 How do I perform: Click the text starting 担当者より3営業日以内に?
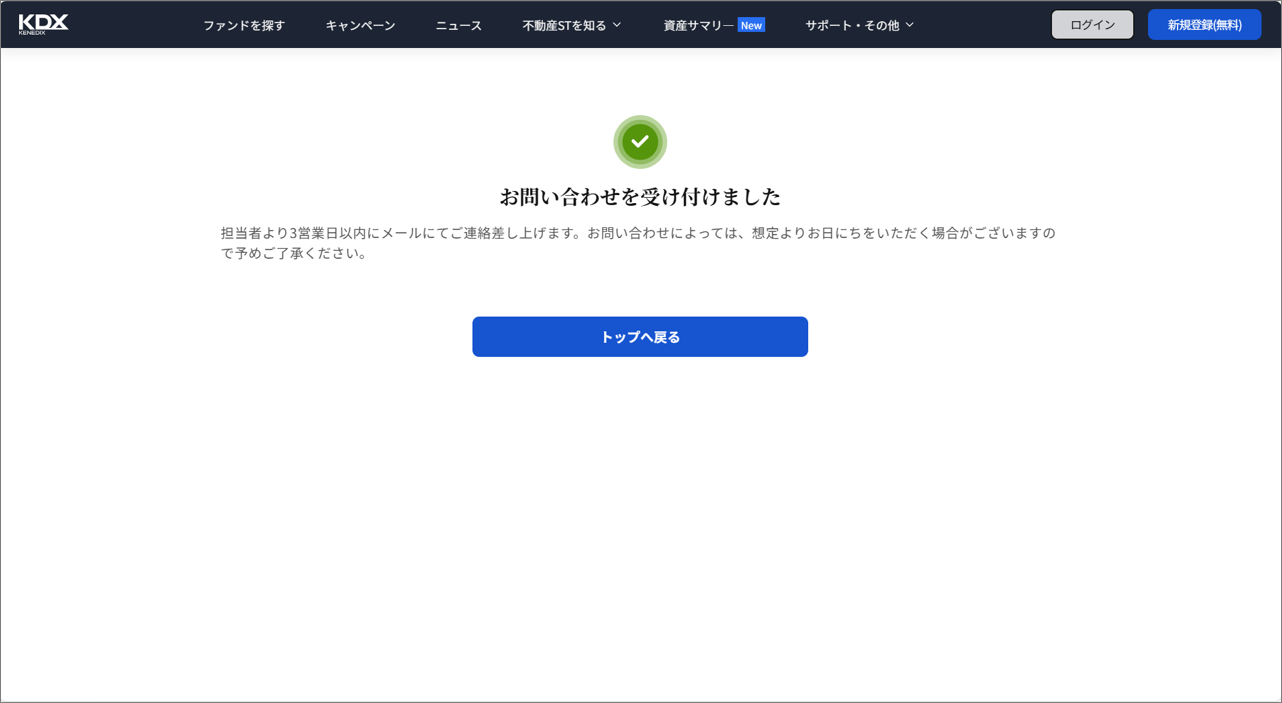tap(638, 242)
